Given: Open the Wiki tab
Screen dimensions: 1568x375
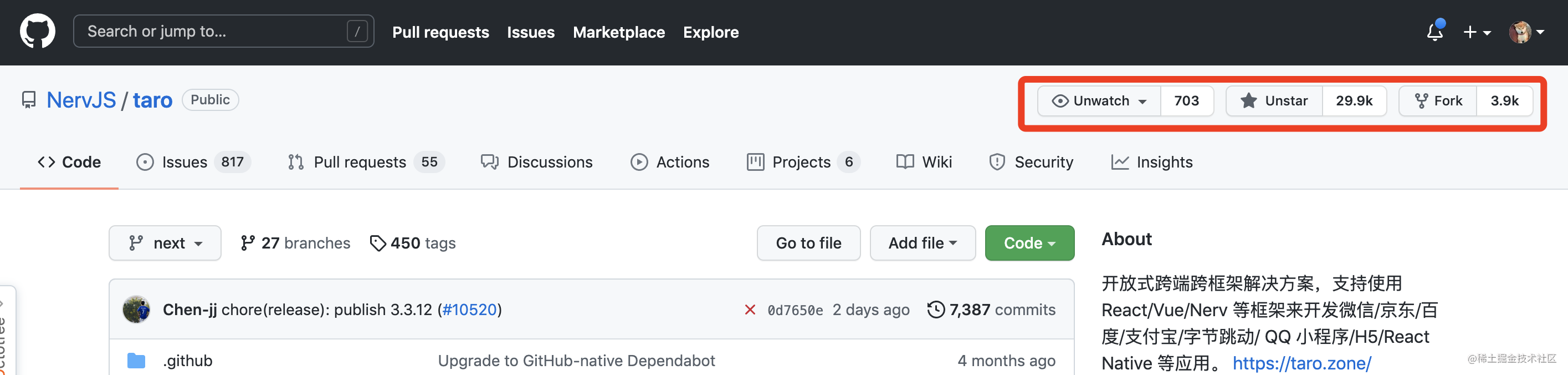Looking at the screenshot, I should coord(924,162).
